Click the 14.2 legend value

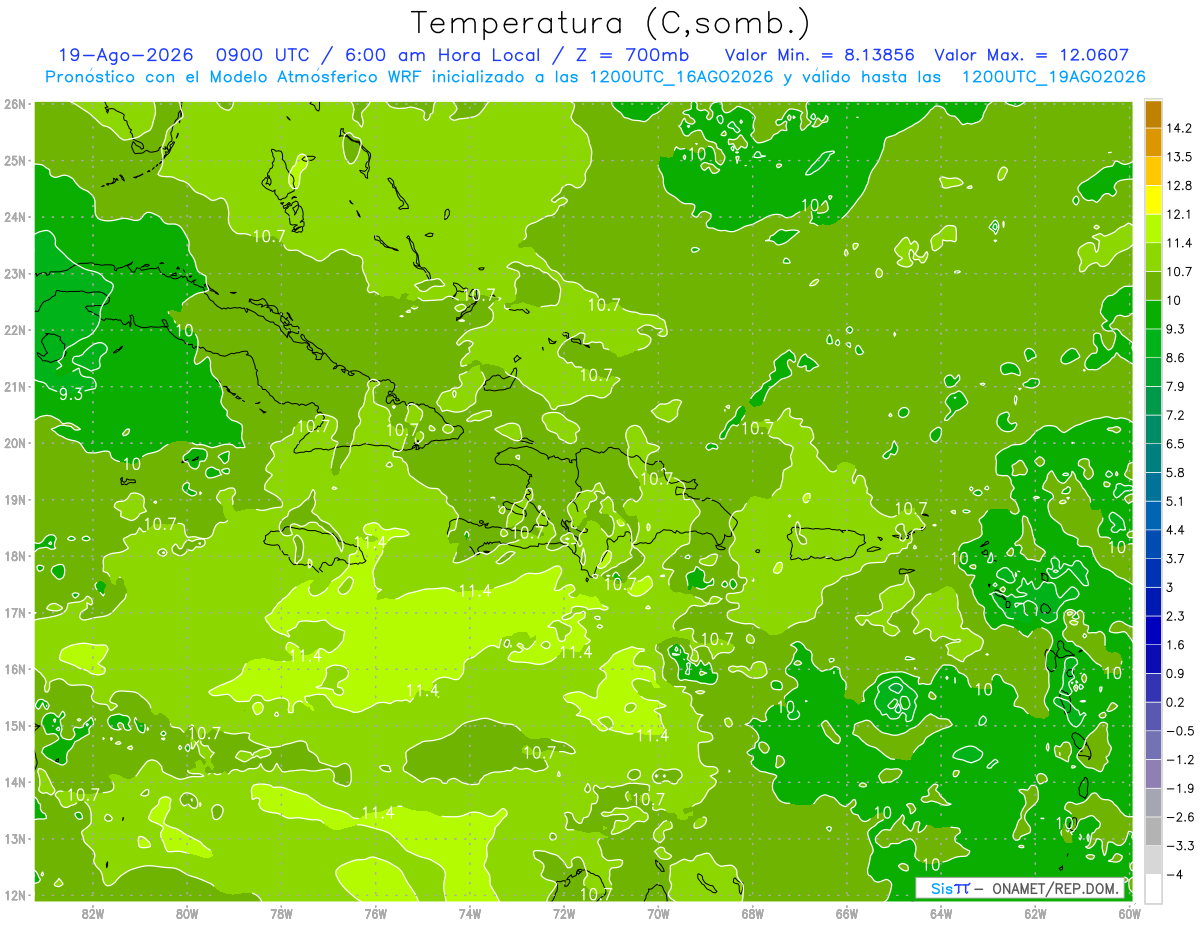pyautogui.click(x=1180, y=128)
